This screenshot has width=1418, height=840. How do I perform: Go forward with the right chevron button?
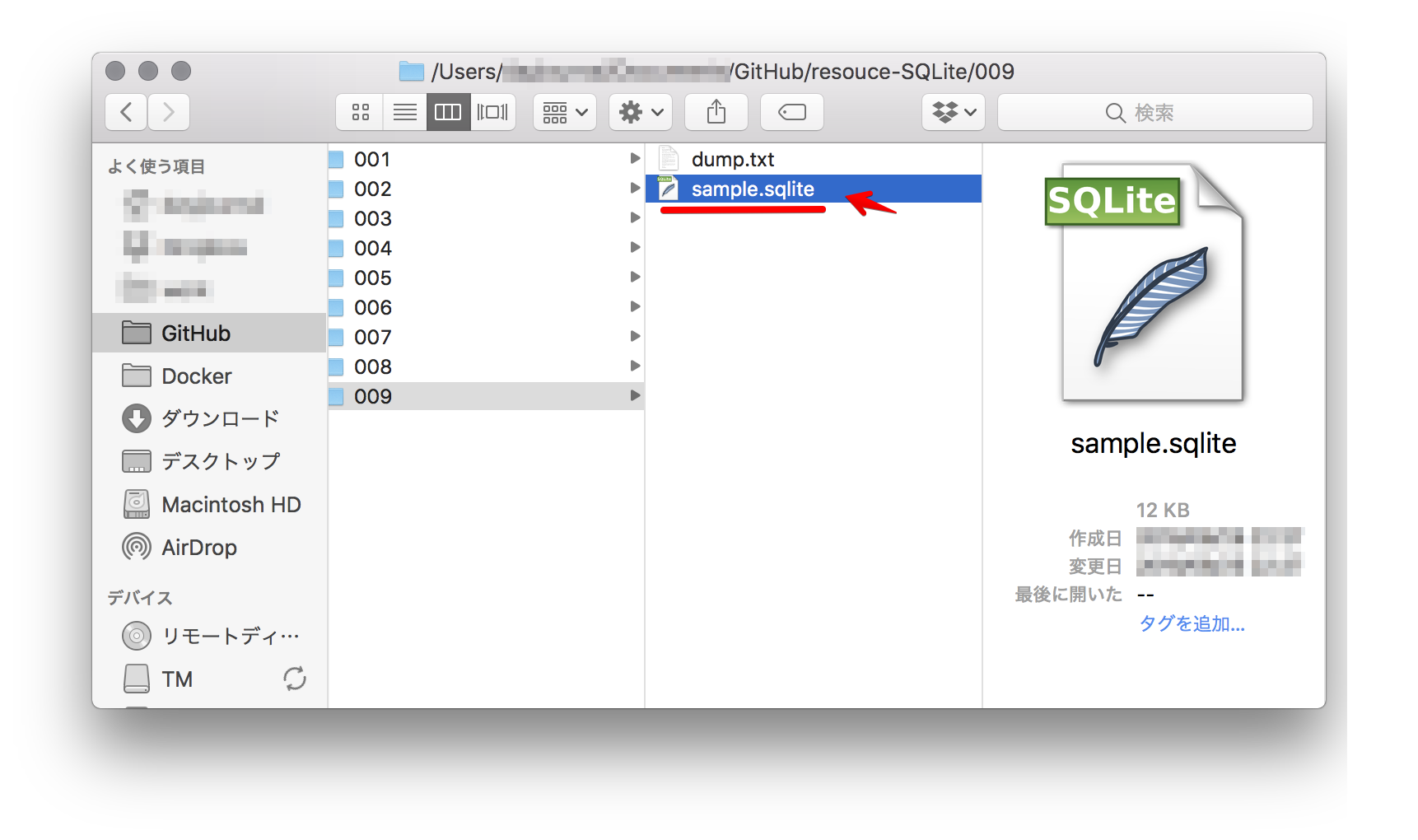click(169, 112)
